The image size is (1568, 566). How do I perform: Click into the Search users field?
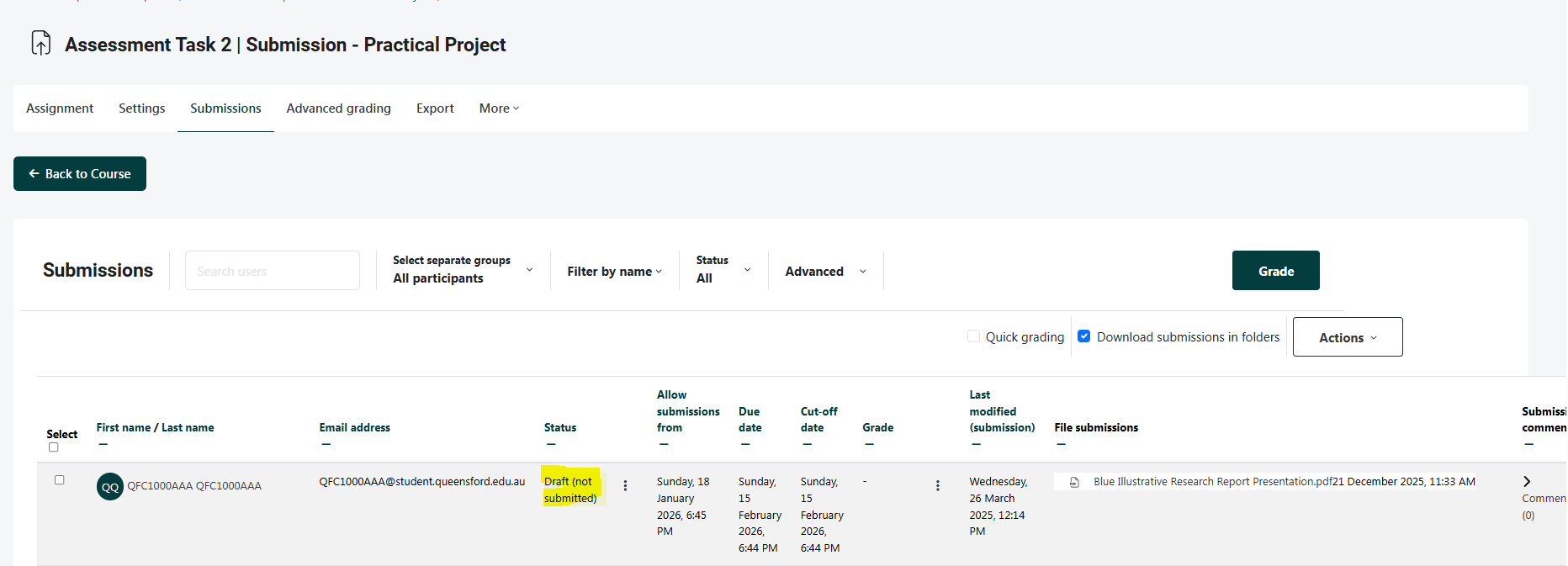tap(272, 271)
